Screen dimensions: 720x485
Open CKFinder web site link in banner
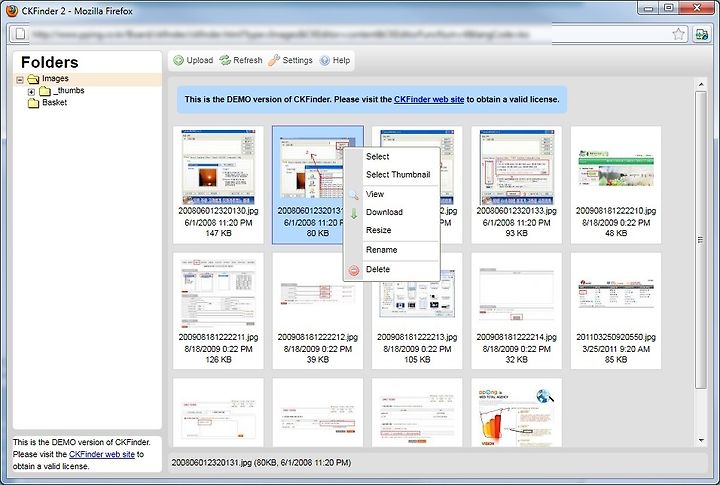click(429, 99)
